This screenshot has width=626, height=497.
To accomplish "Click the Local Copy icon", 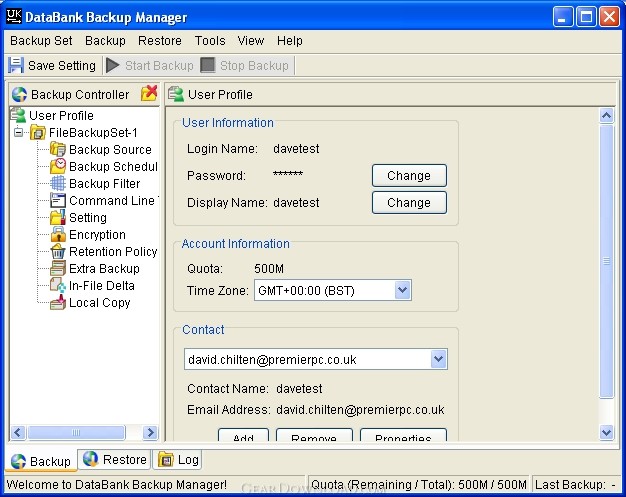I will [x=58, y=303].
